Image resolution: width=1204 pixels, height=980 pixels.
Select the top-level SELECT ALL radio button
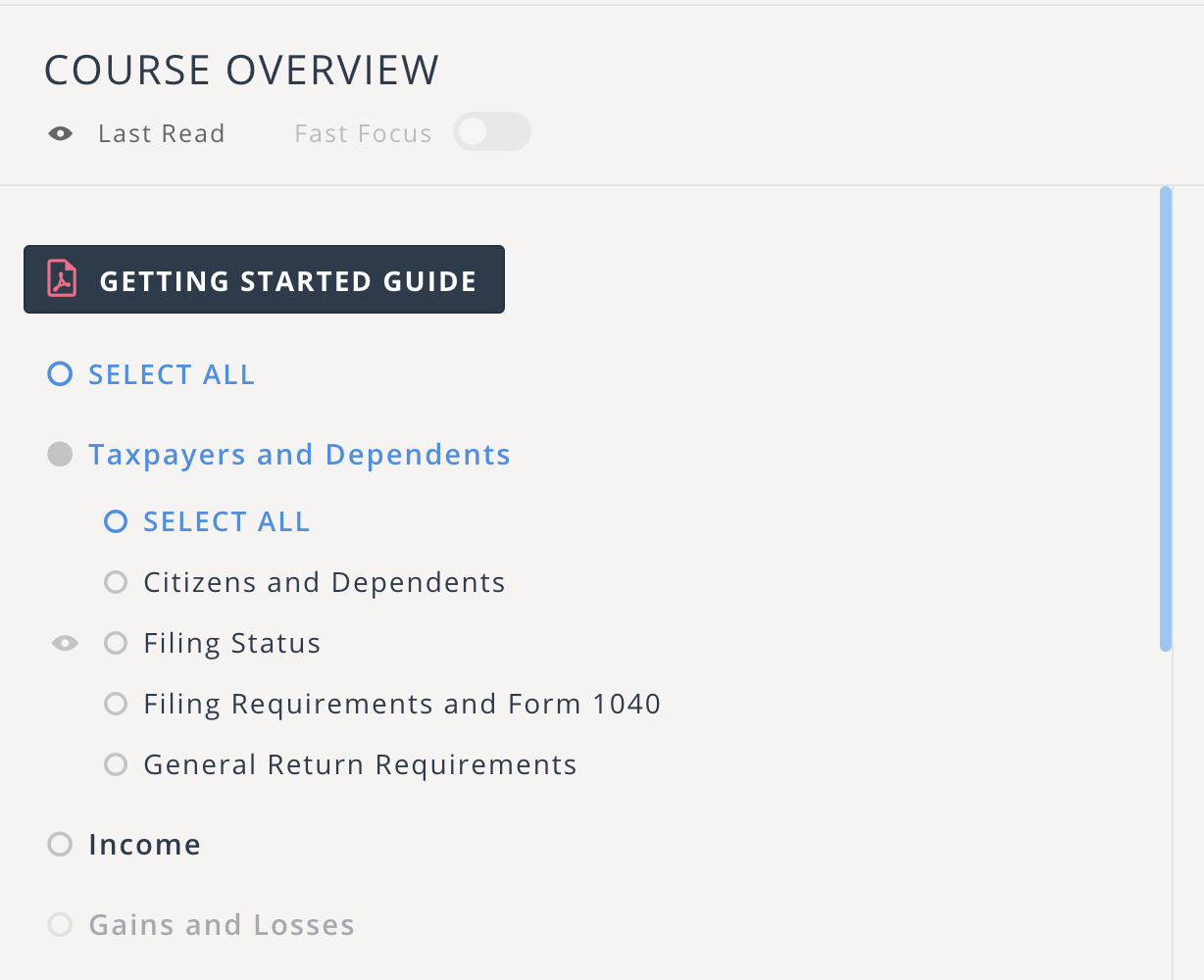click(x=58, y=373)
